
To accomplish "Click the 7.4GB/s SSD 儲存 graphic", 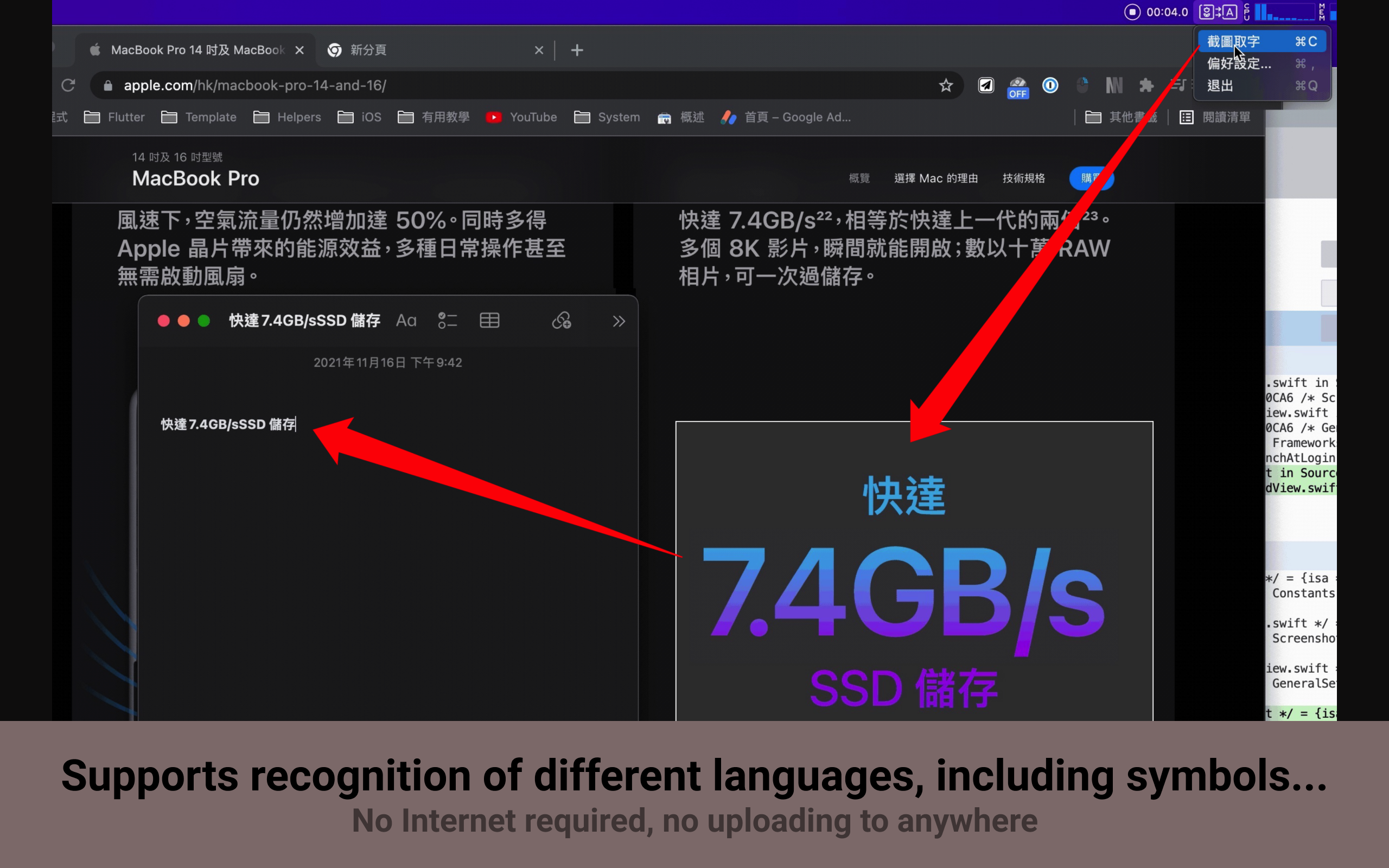I will pyautogui.click(x=914, y=571).
